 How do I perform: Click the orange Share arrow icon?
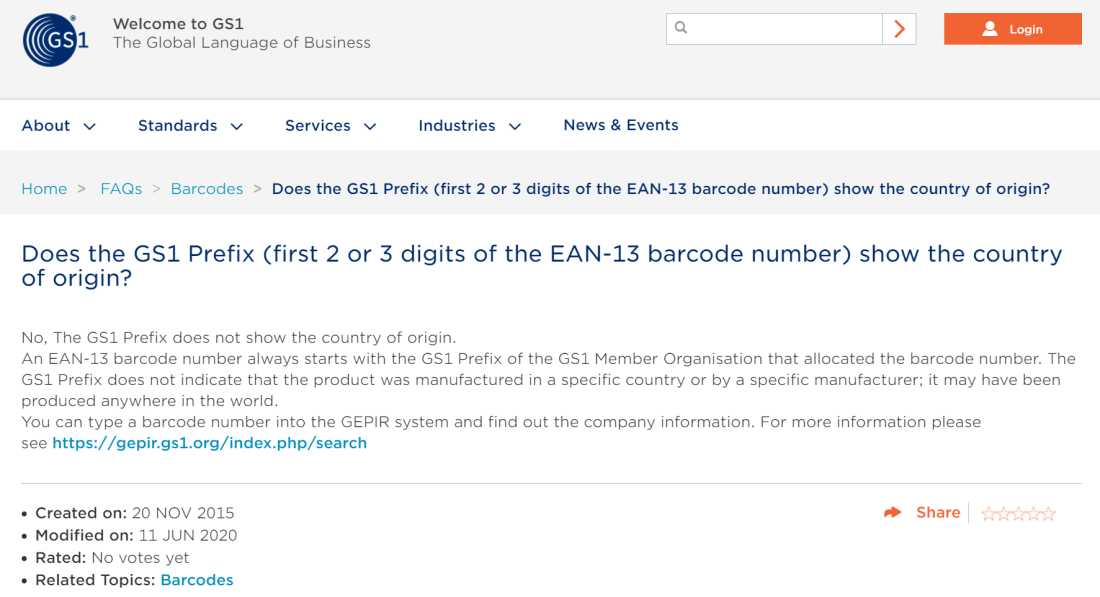click(x=892, y=513)
